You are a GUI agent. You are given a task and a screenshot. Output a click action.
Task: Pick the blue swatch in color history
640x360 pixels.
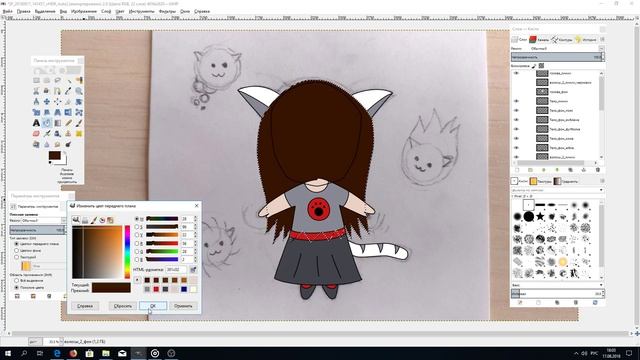click(184, 289)
